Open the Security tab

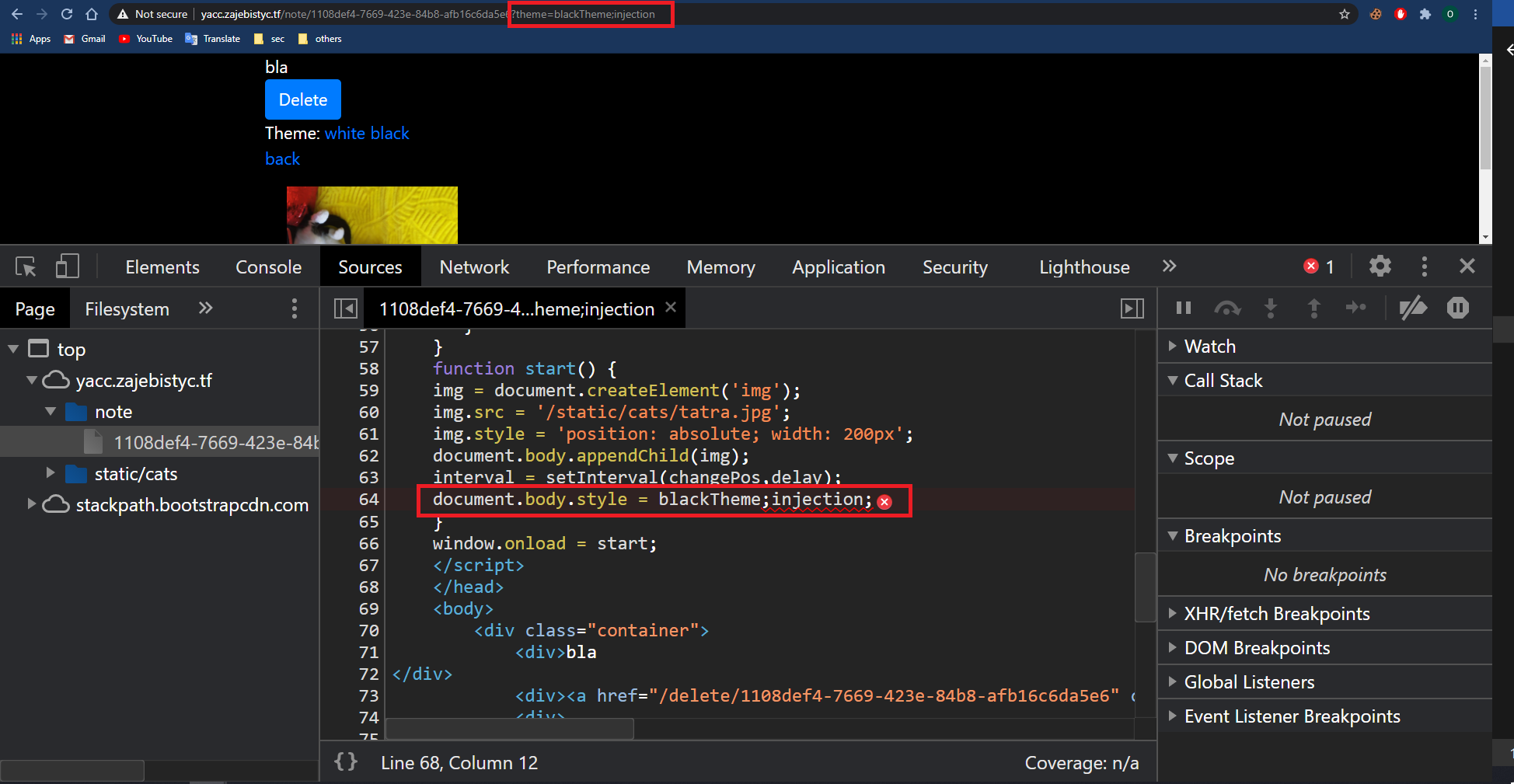click(x=955, y=267)
